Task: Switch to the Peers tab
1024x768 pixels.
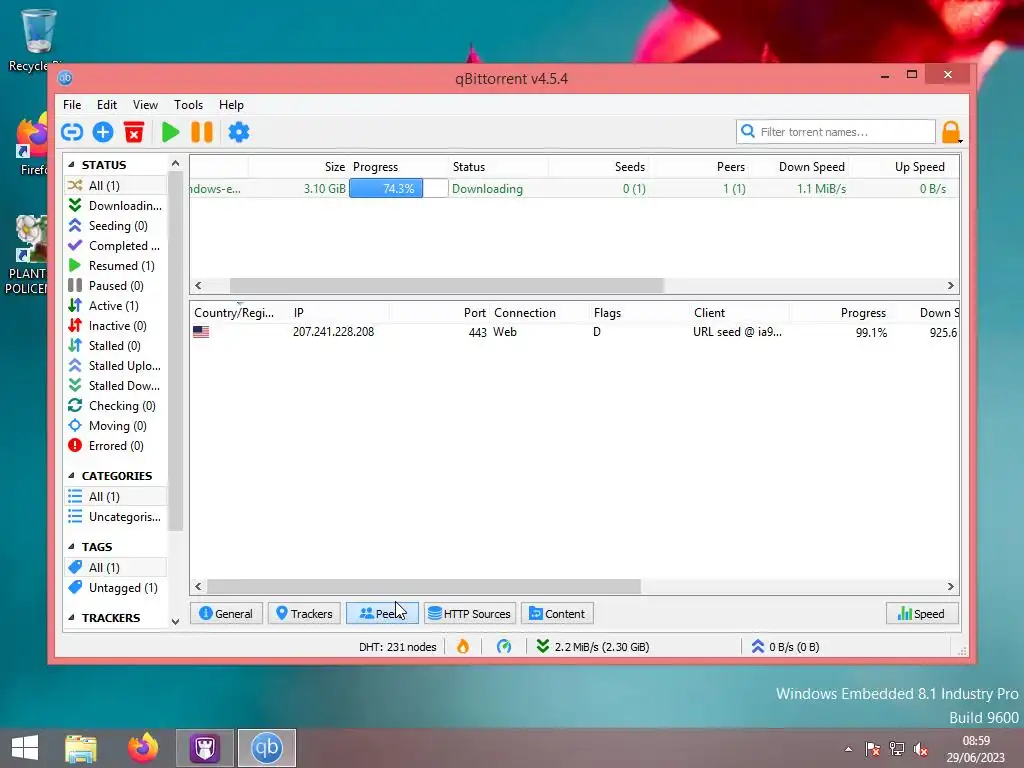Action: [382, 613]
